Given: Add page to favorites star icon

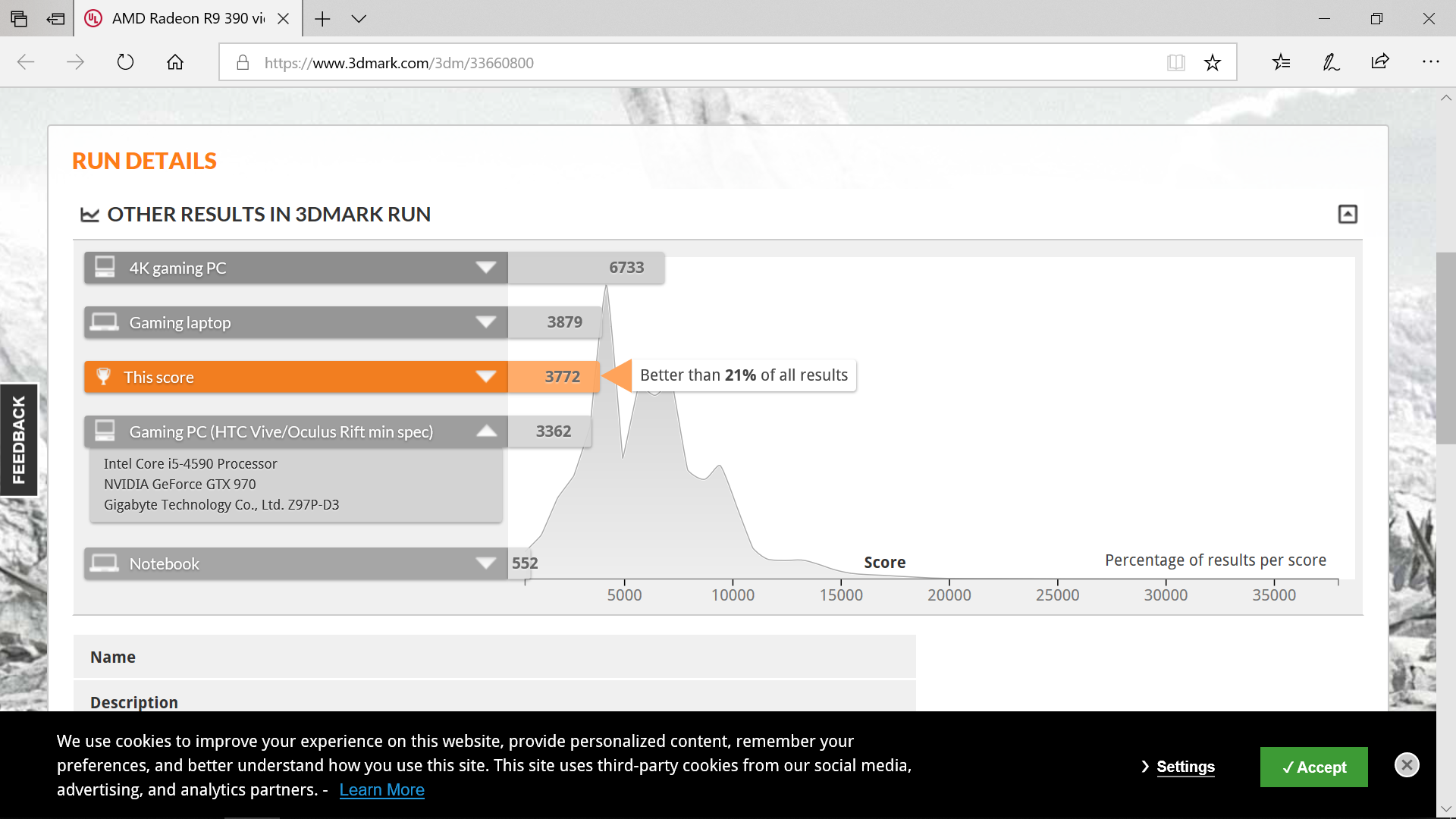Looking at the screenshot, I should click(1213, 62).
